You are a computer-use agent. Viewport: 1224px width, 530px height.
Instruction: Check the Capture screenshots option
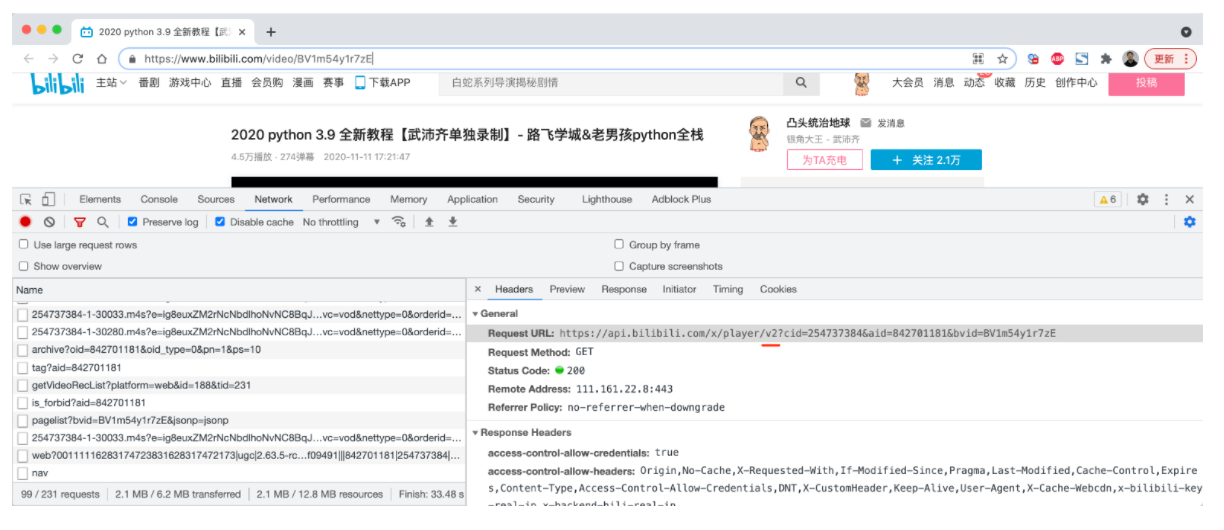619,266
